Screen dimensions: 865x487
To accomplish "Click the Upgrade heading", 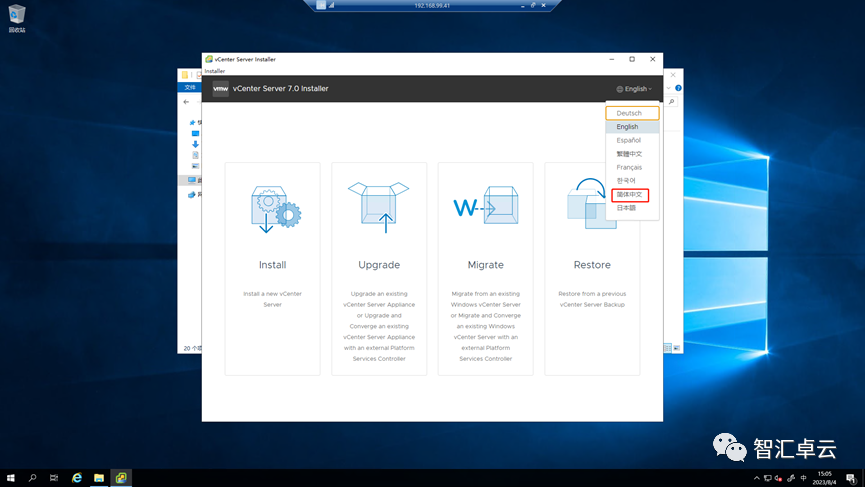I will pyautogui.click(x=379, y=265).
